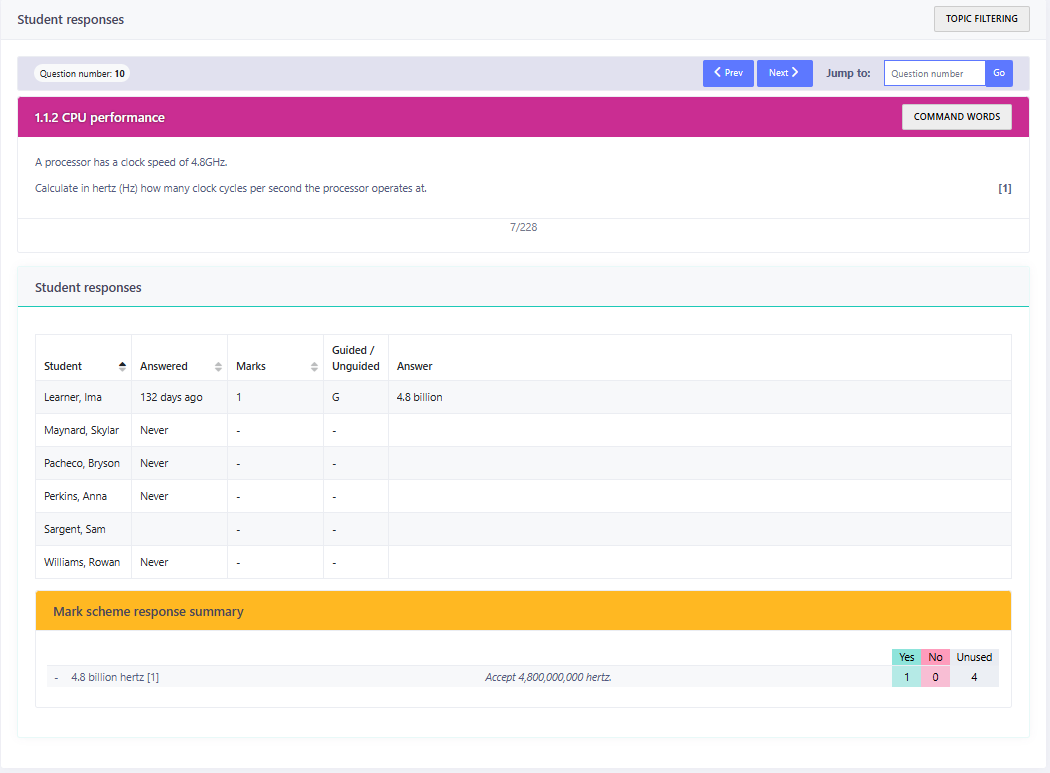
Task: Click the pink No count cell
Action: [x=935, y=677]
